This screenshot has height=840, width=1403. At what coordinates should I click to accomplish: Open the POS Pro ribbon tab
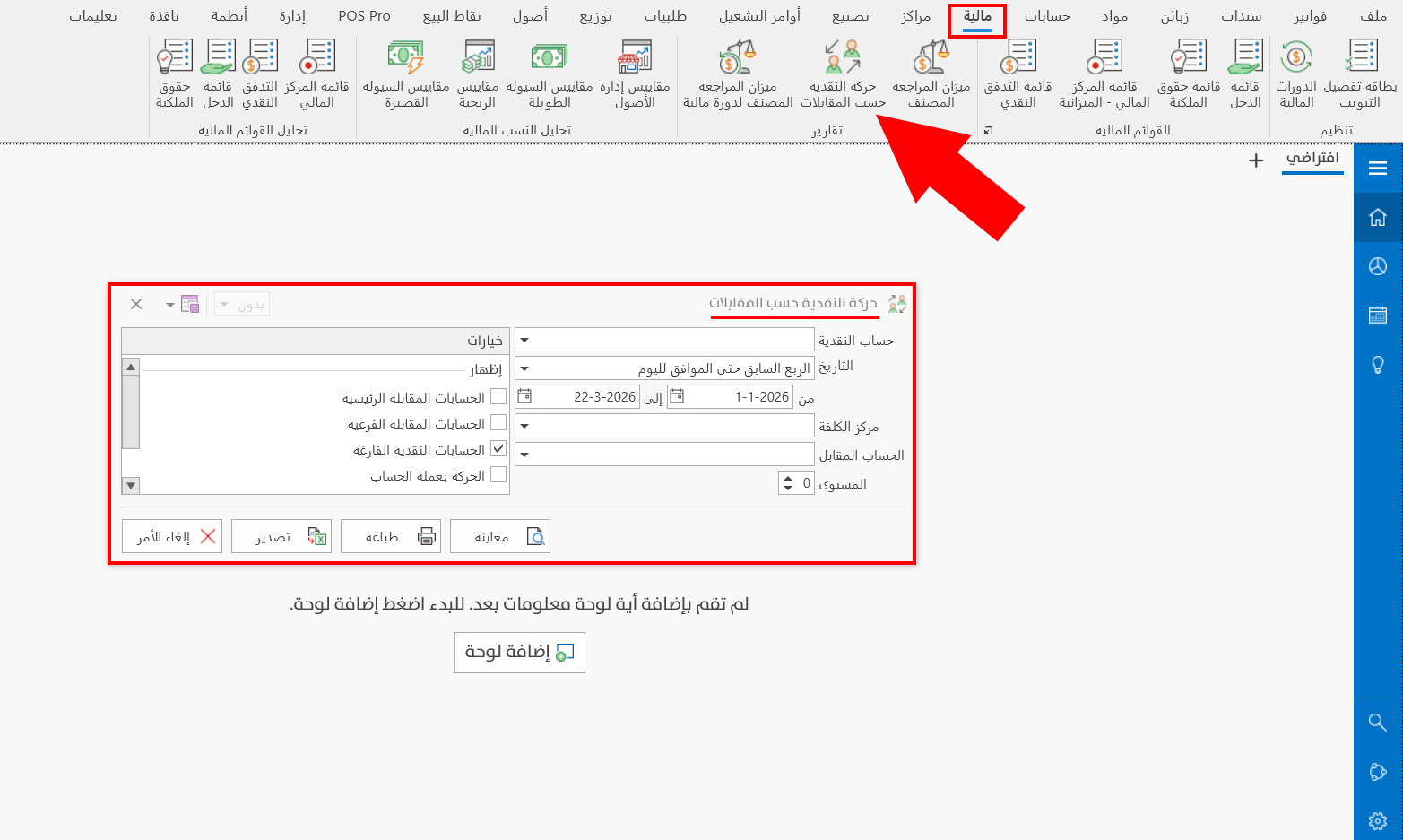pos(365,16)
